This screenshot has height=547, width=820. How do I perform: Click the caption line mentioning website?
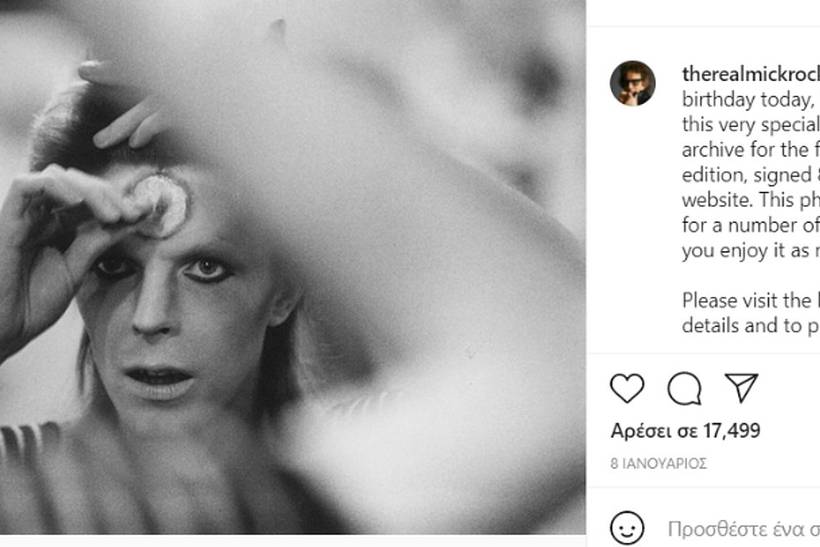(750, 200)
